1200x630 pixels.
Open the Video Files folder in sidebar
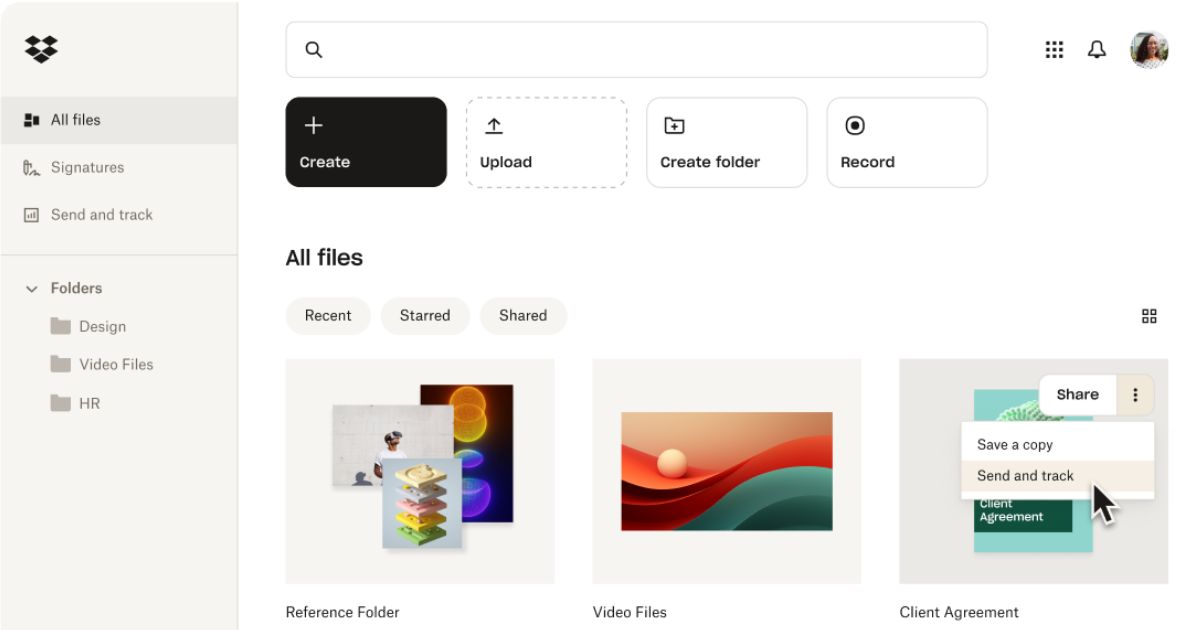point(116,365)
